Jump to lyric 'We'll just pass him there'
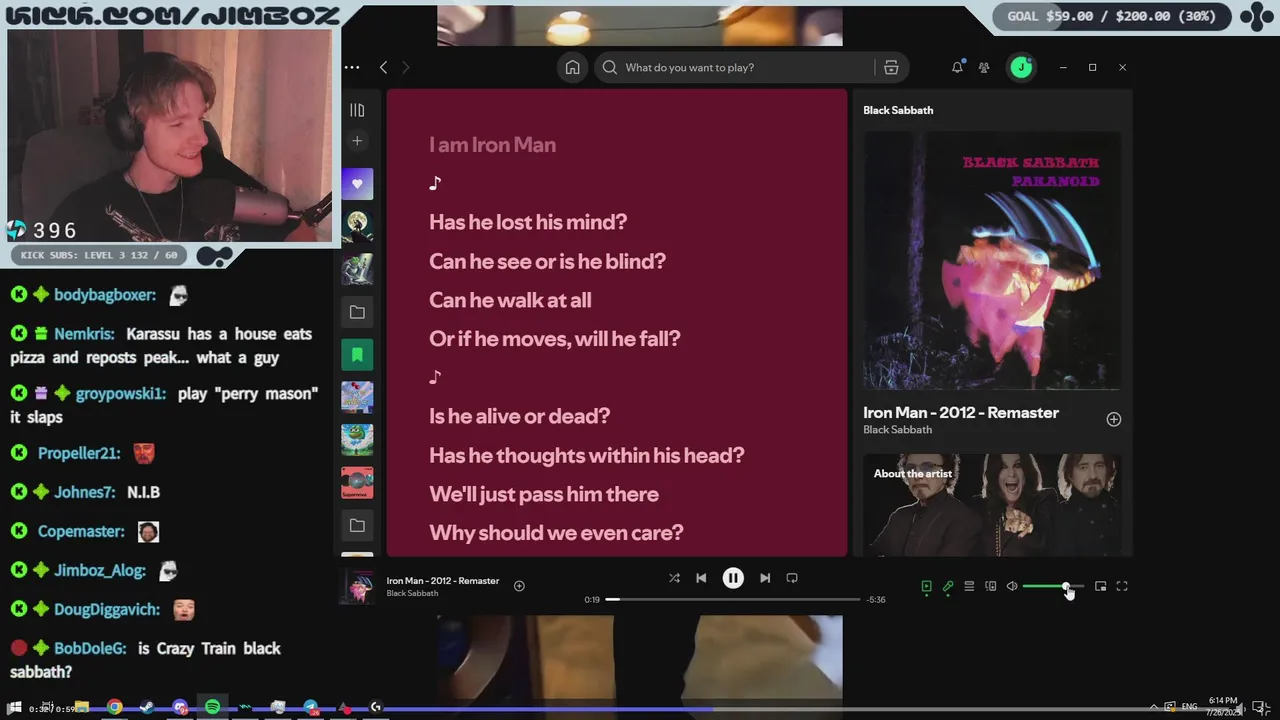 pos(543,494)
